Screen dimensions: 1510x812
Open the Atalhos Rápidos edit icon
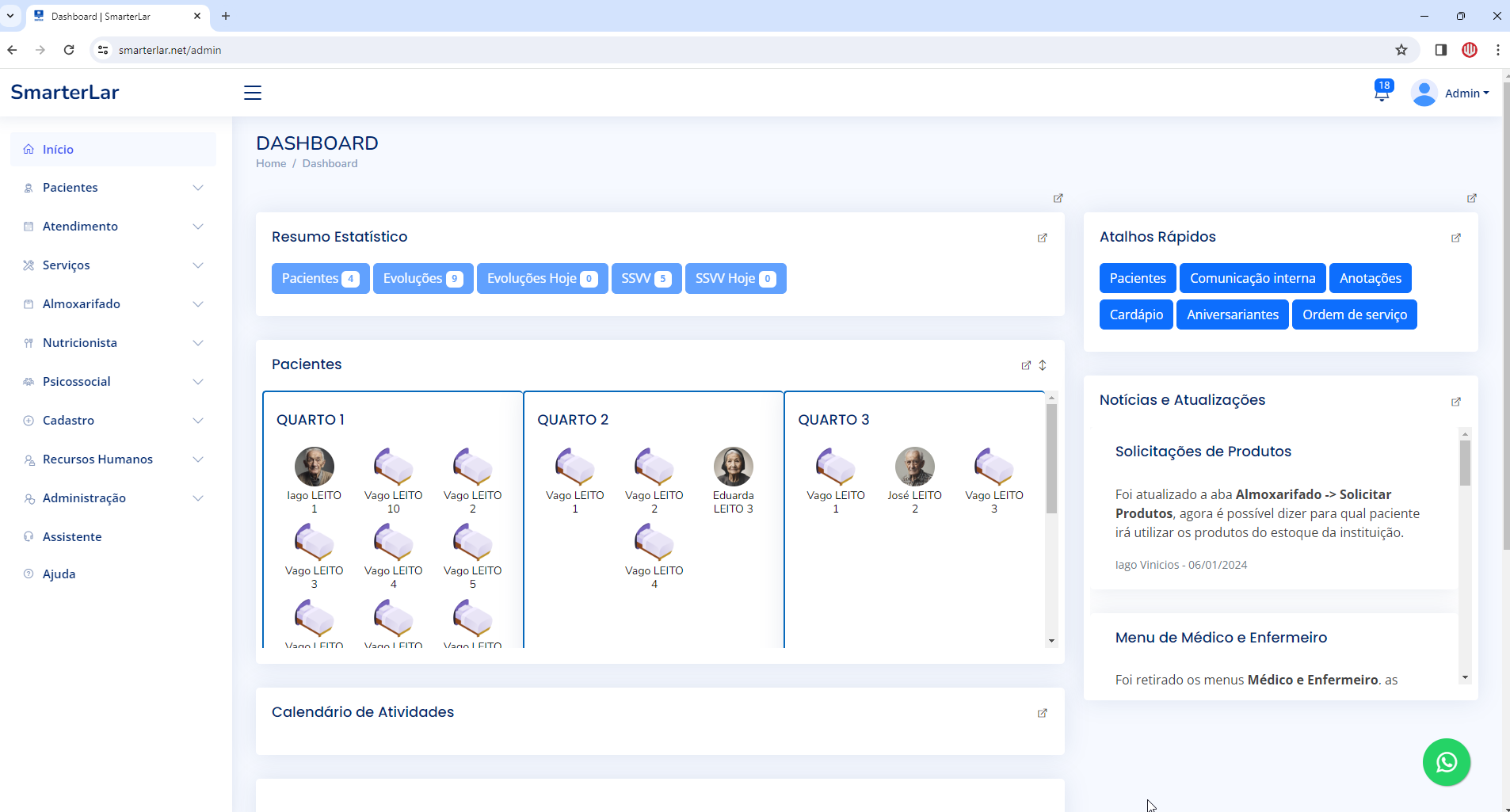pos(1455,238)
